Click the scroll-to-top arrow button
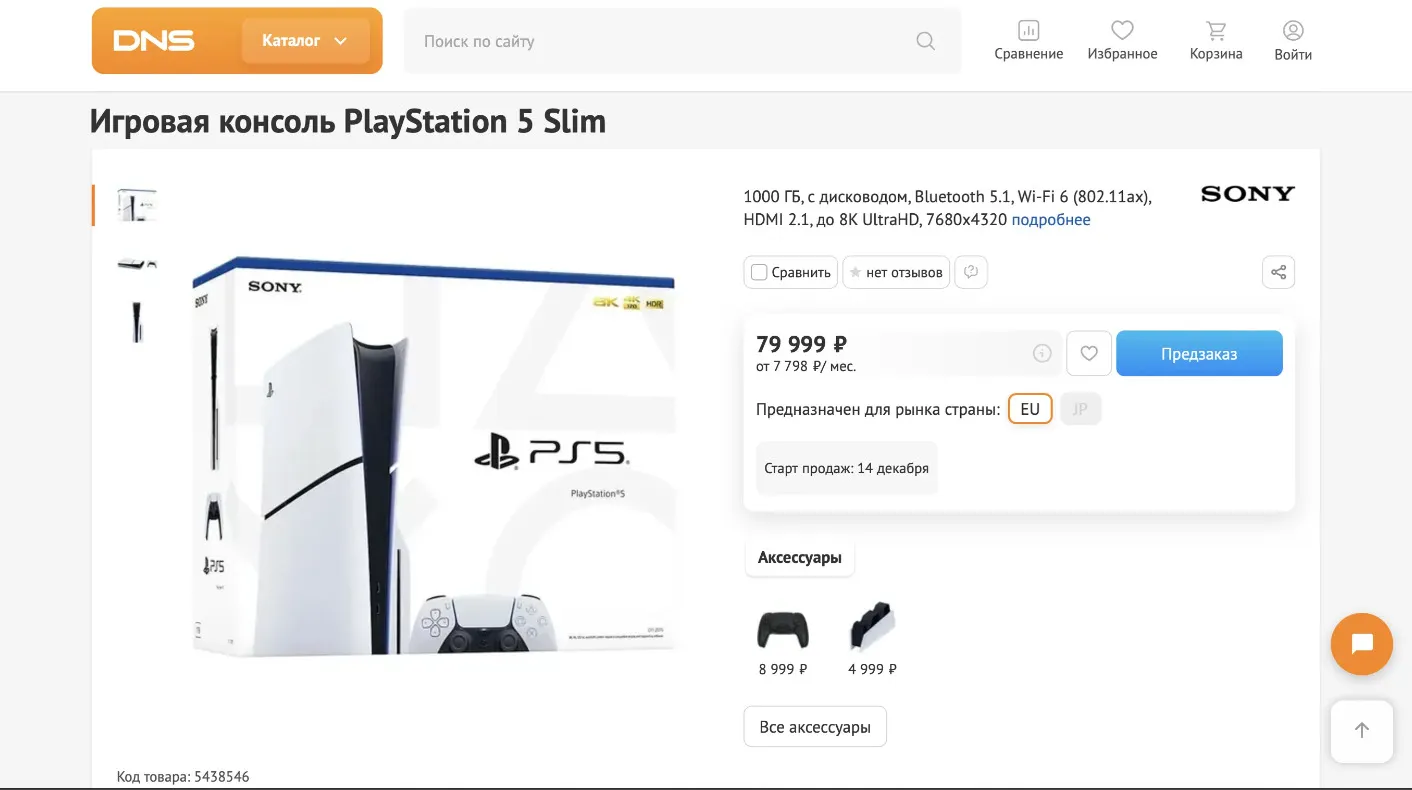 [1362, 731]
